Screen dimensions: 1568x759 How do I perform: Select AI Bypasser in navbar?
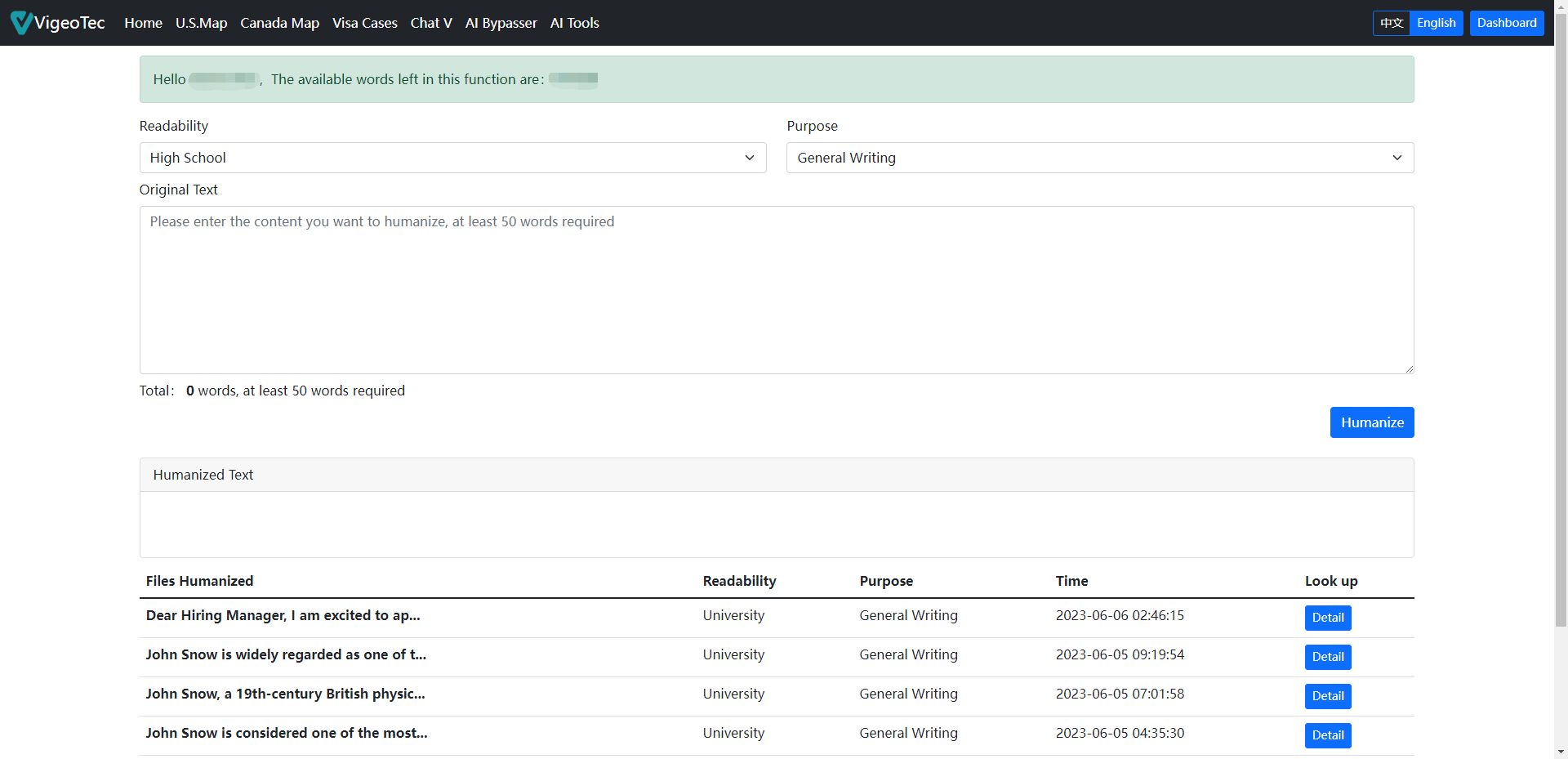coord(501,23)
